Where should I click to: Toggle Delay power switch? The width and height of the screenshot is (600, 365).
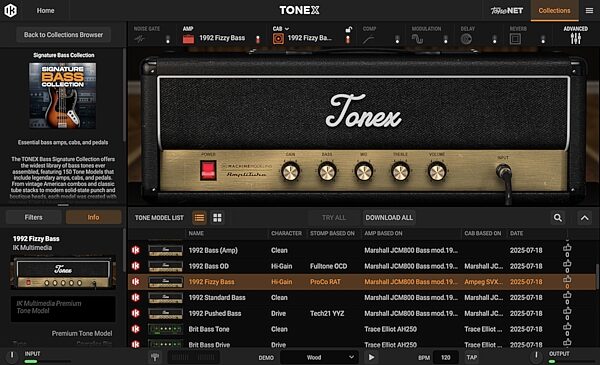tap(495, 39)
